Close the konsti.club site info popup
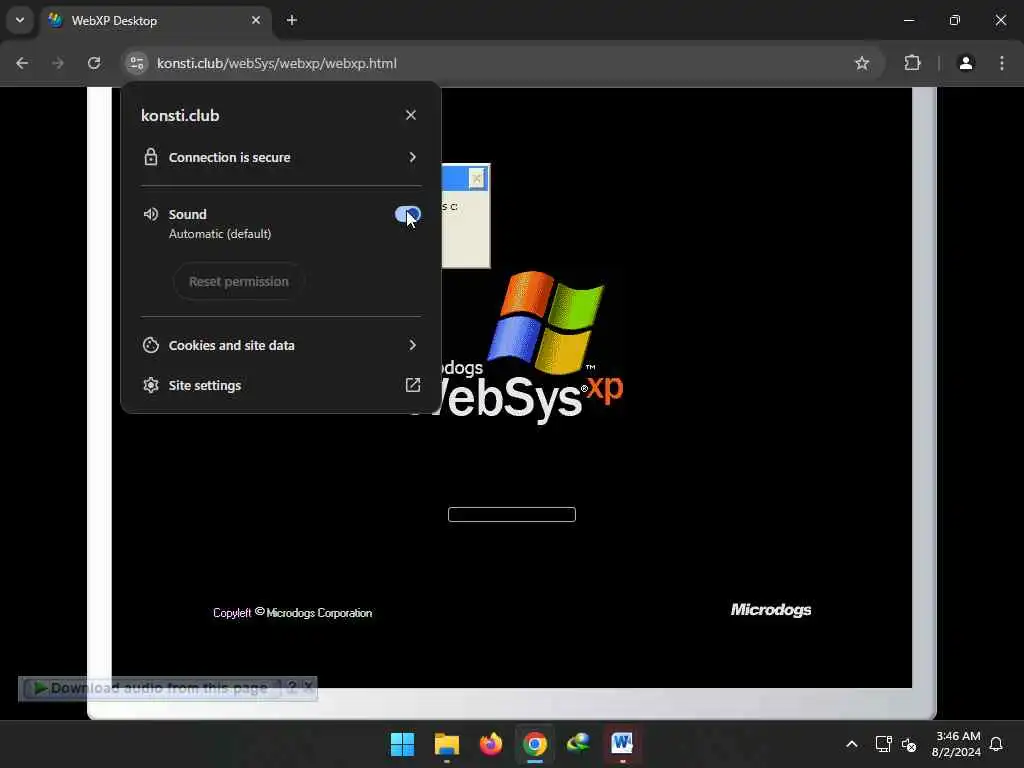The width and height of the screenshot is (1024, 768). point(411,115)
